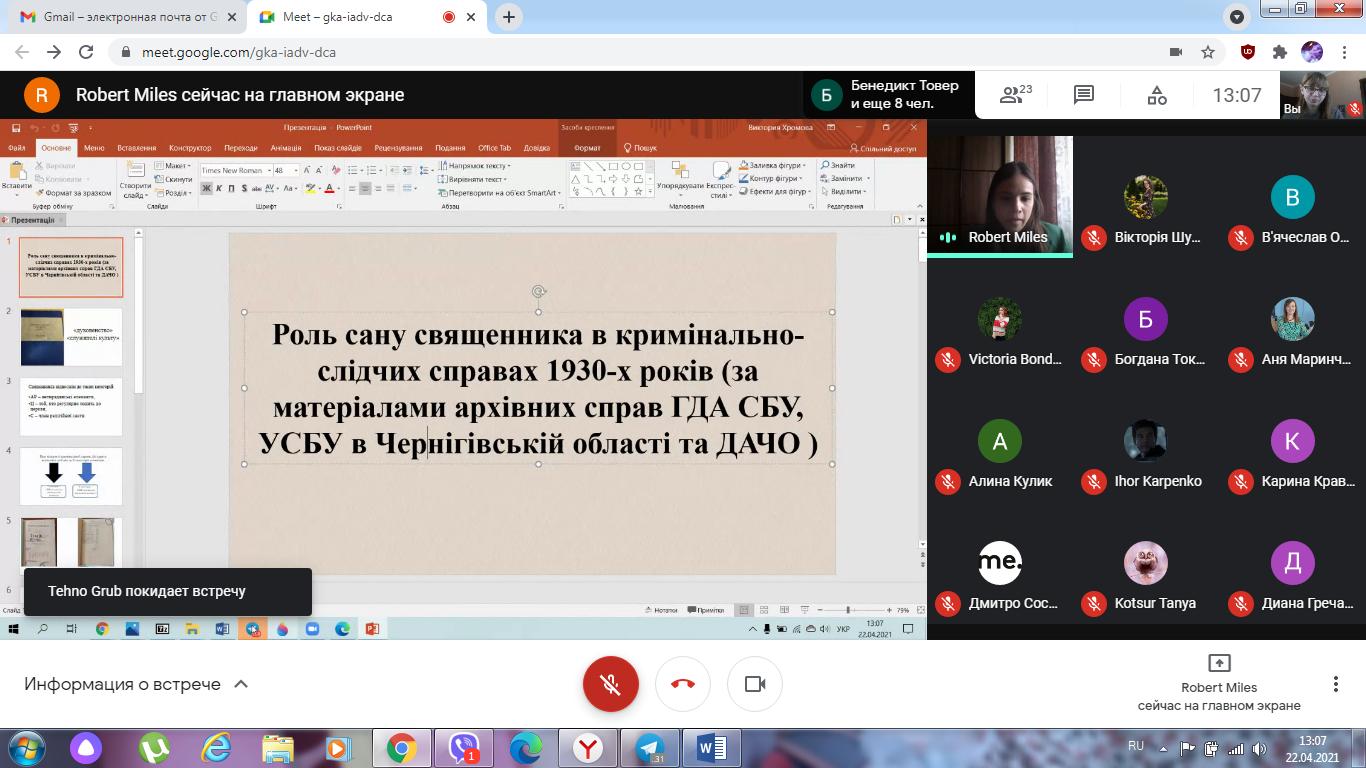Toggle the camera on or off button
The image size is (1366, 768).
click(x=755, y=684)
